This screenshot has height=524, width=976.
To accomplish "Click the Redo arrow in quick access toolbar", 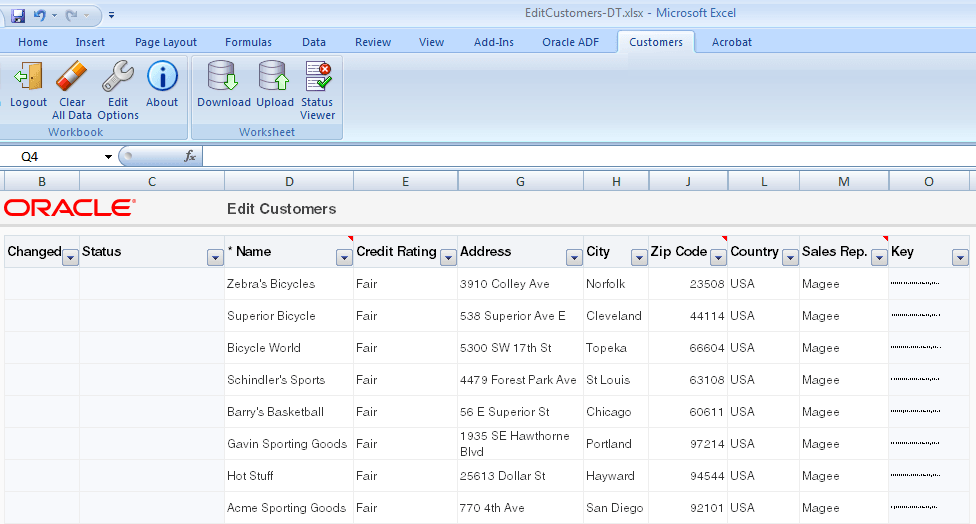I will tap(72, 15).
